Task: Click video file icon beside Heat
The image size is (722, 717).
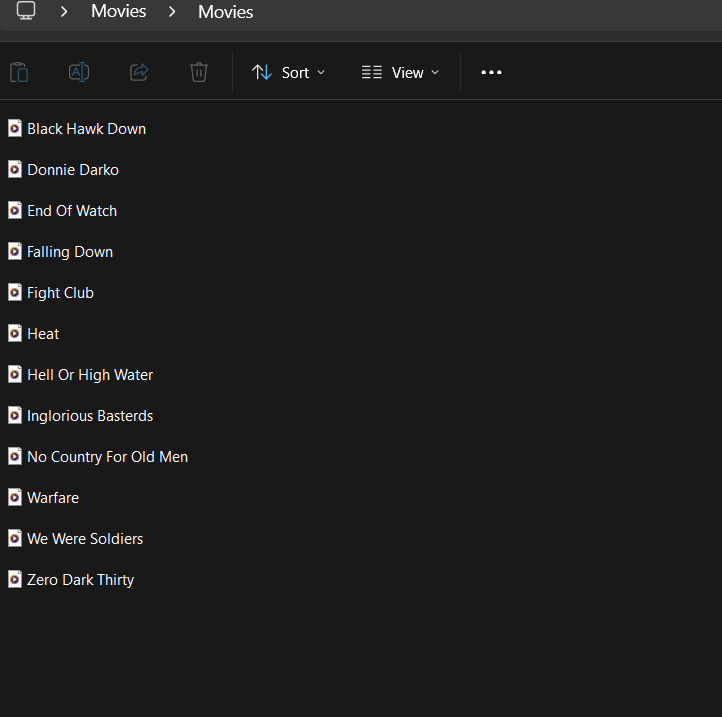Action: [x=15, y=333]
